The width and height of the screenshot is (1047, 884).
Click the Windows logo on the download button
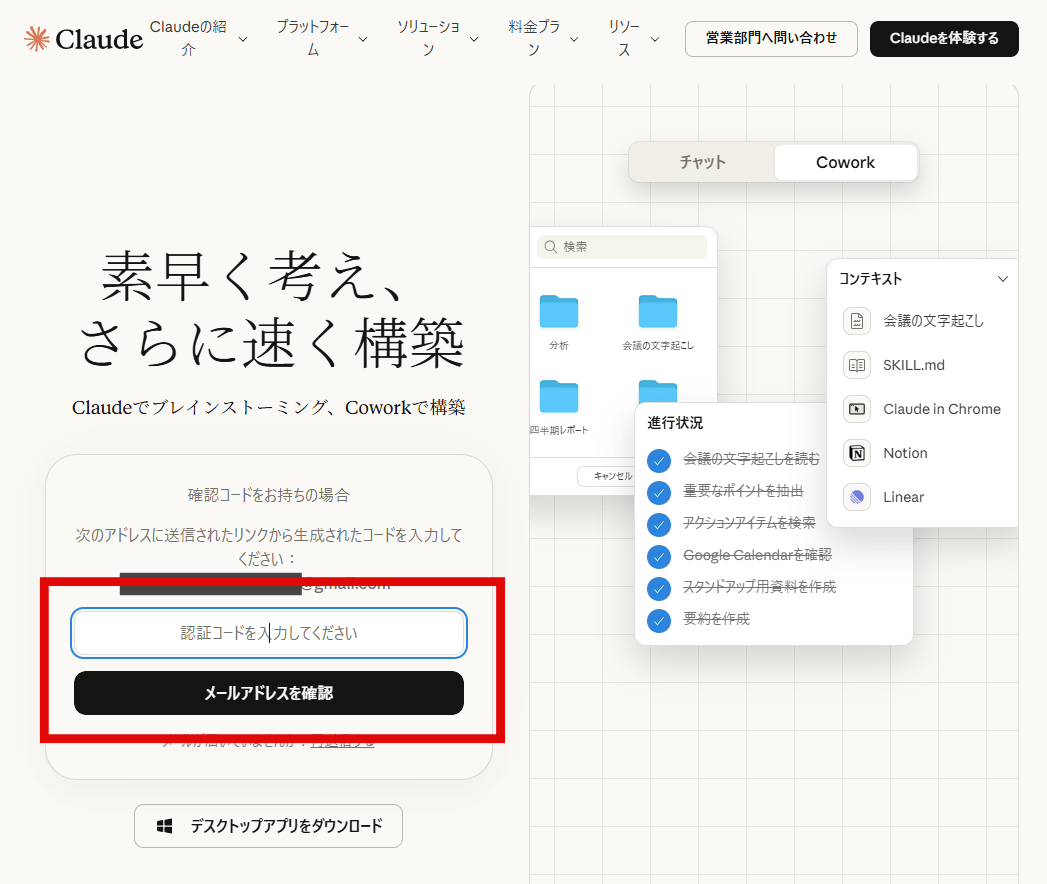(163, 825)
